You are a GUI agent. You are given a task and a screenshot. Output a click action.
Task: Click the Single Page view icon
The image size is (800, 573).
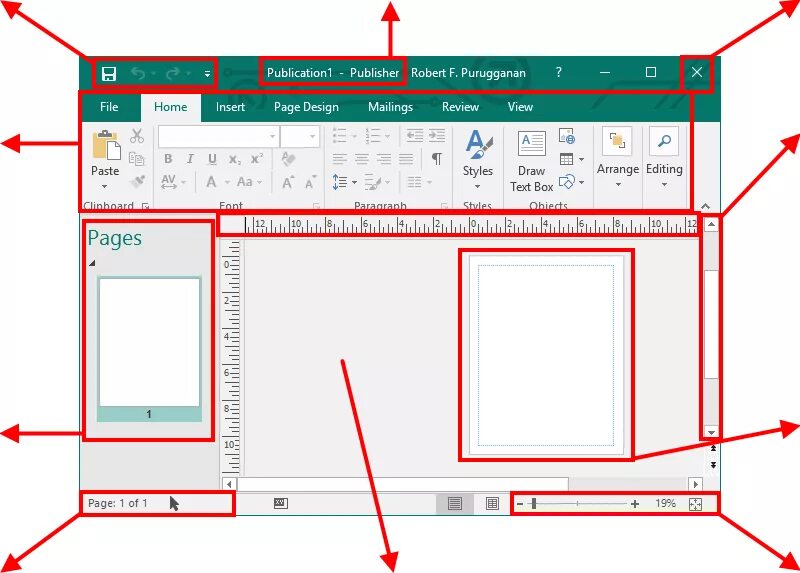455,504
